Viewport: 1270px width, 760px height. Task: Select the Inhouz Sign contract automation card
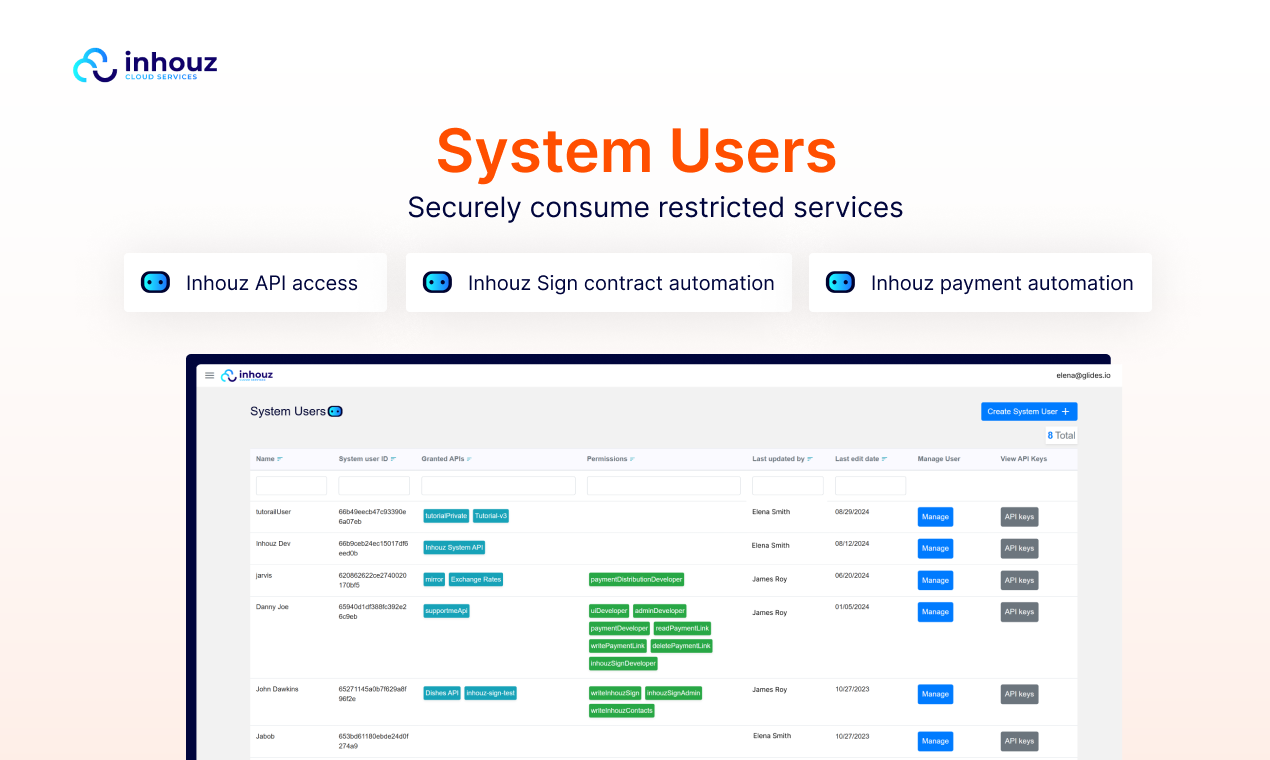[x=599, y=282]
